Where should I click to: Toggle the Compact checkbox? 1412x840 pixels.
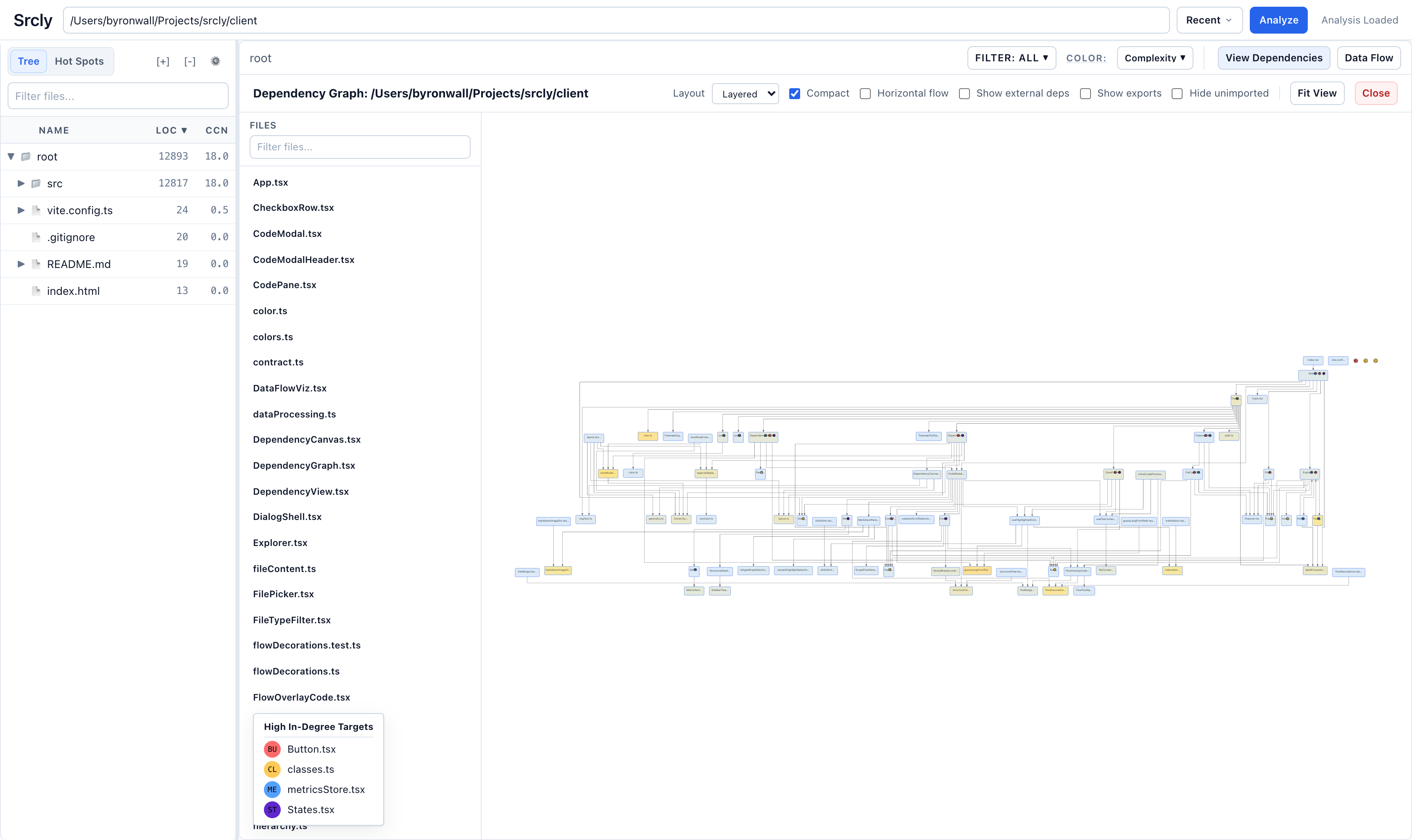coord(795,93)
